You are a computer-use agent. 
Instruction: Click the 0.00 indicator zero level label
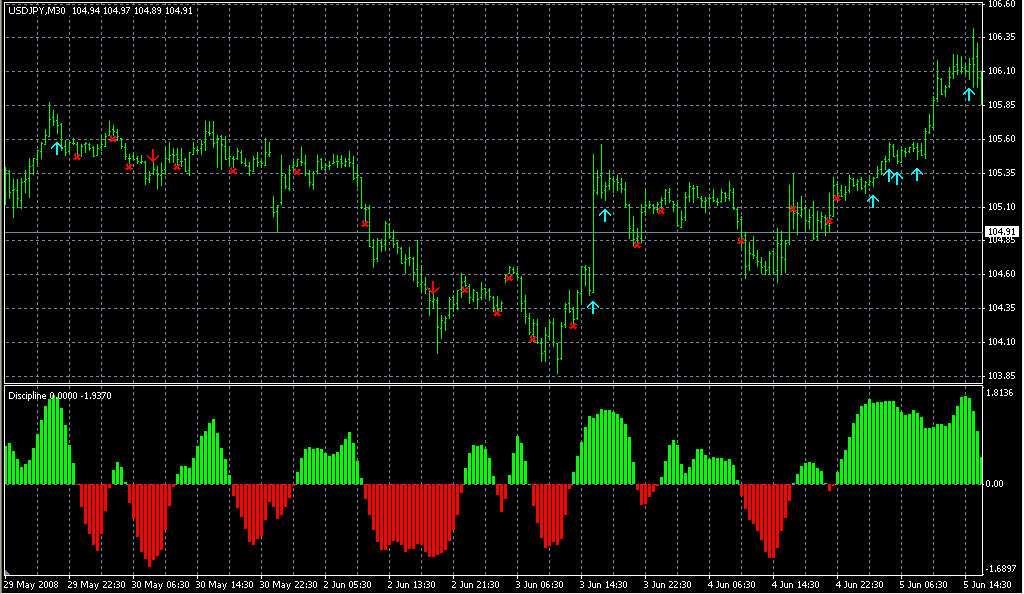996,484
